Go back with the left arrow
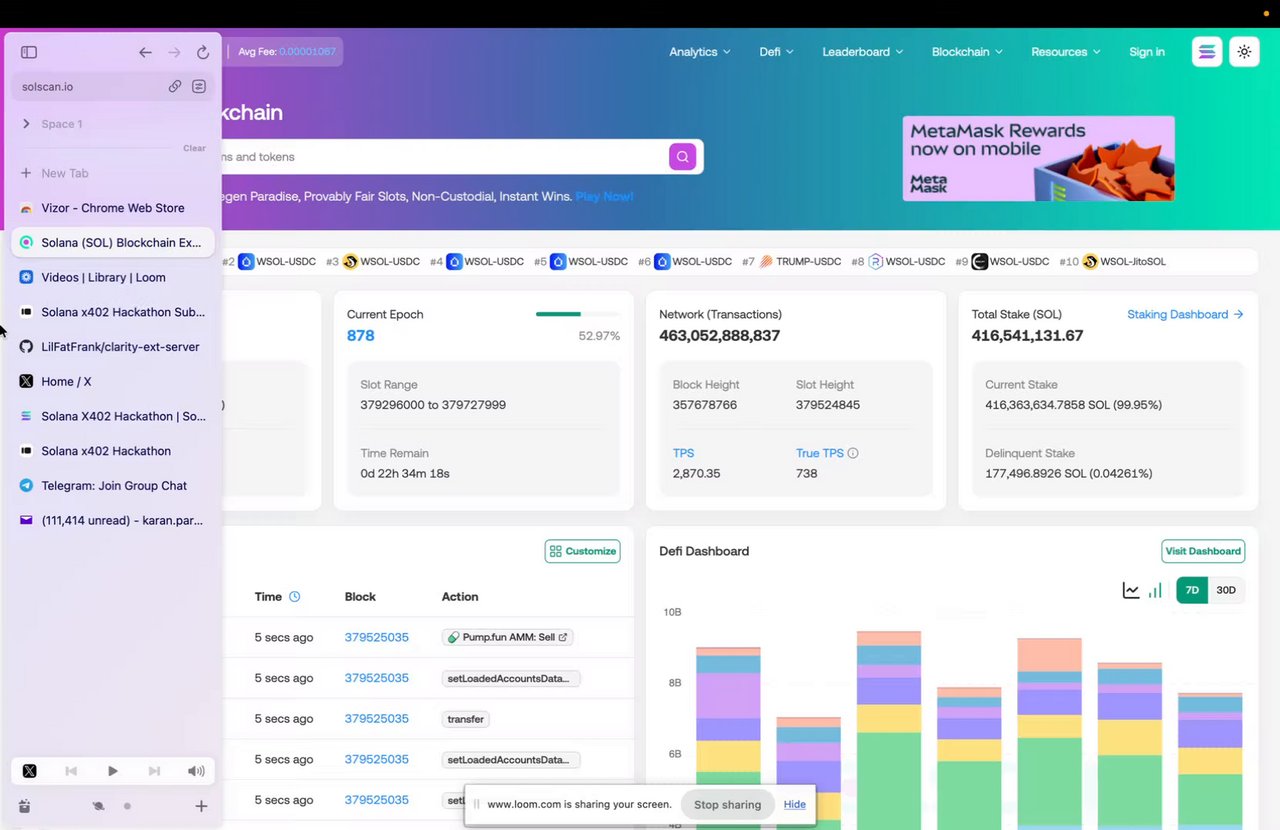 pyautogui.click(x=146, y=52)
